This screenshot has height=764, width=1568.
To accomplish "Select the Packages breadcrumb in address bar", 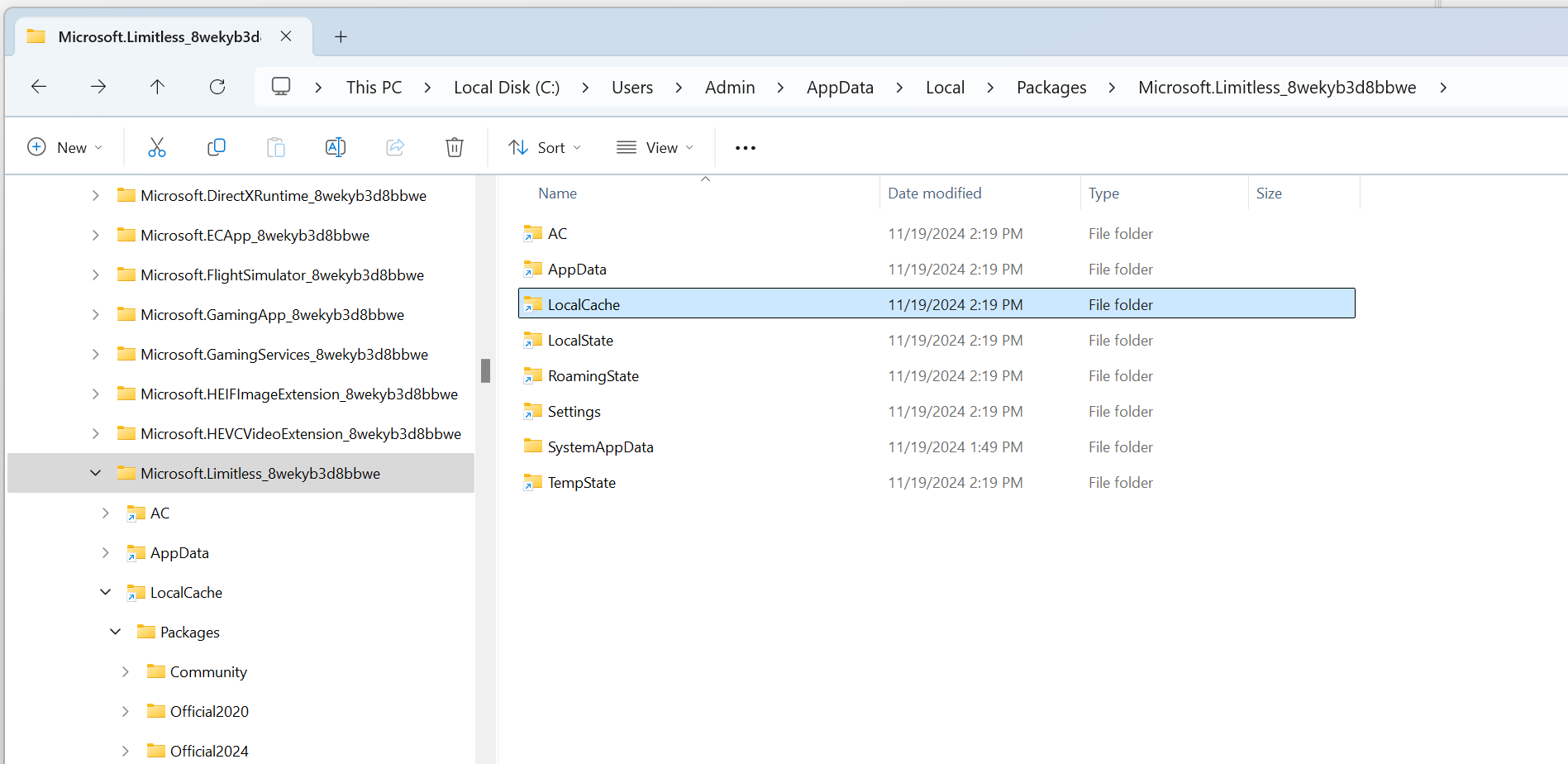I will (x=1051, y=88).
